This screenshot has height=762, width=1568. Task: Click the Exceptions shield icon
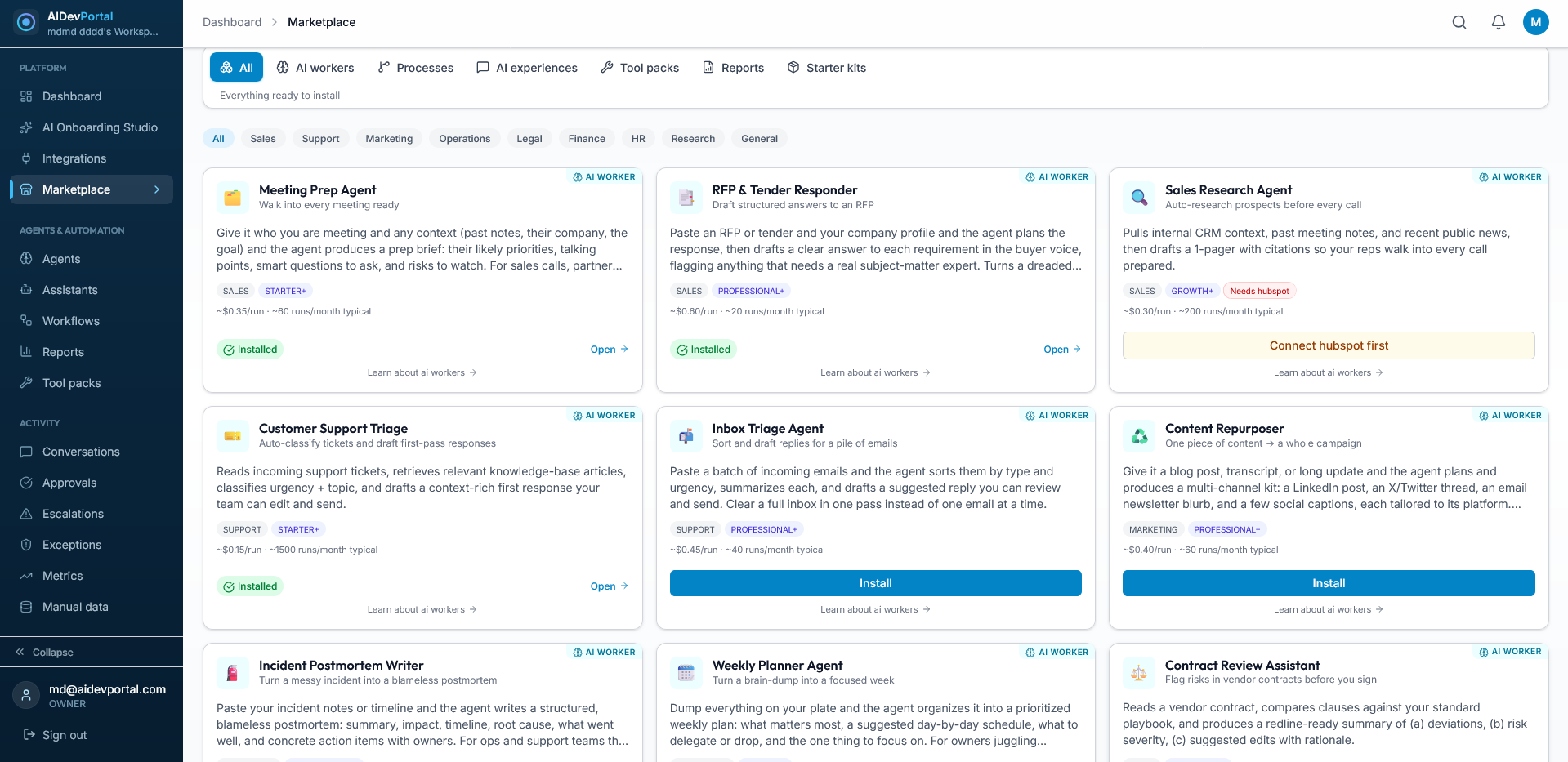[x=26, y=545]
